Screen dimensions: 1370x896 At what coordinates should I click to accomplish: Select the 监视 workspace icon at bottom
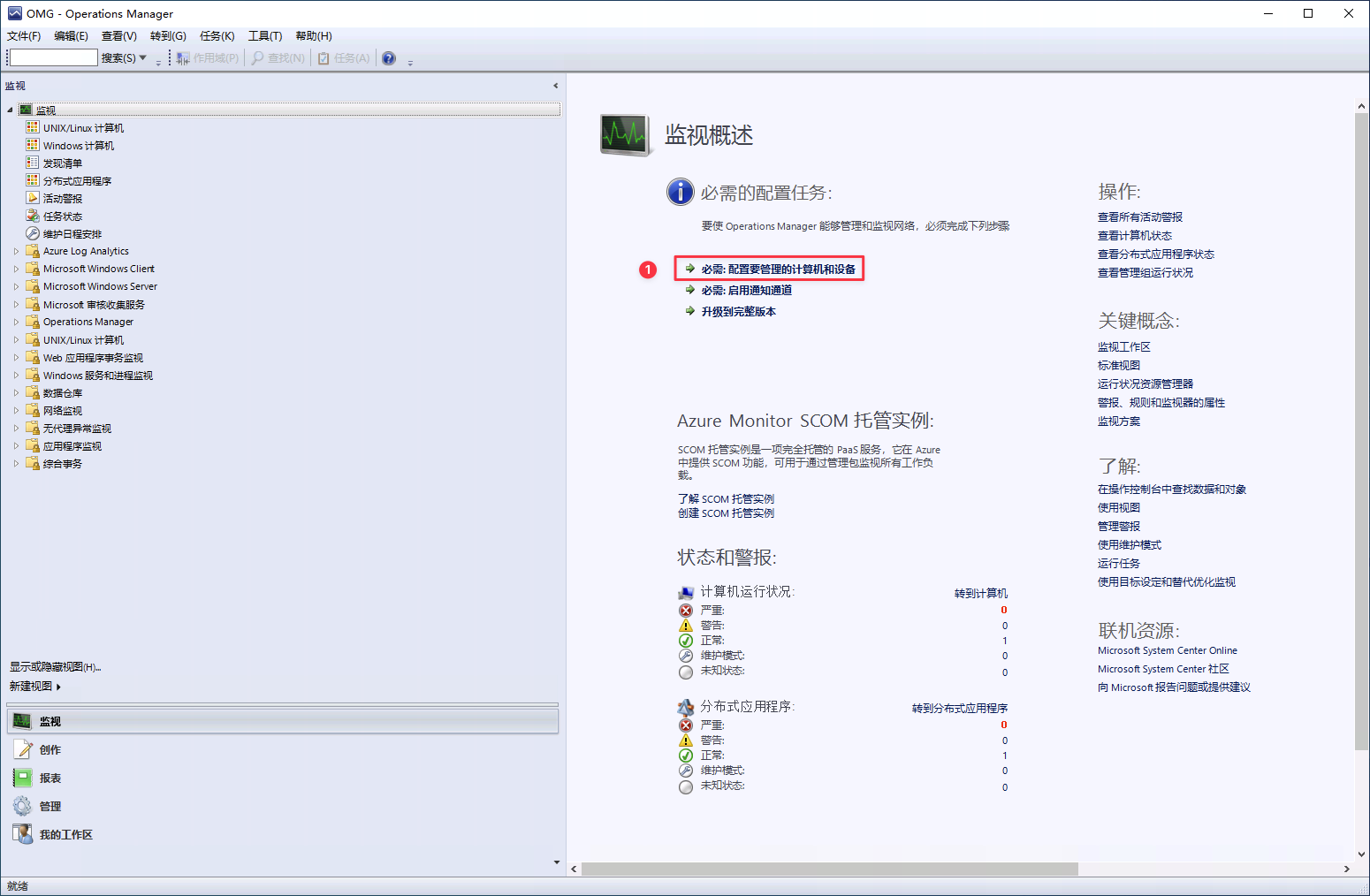20,721
